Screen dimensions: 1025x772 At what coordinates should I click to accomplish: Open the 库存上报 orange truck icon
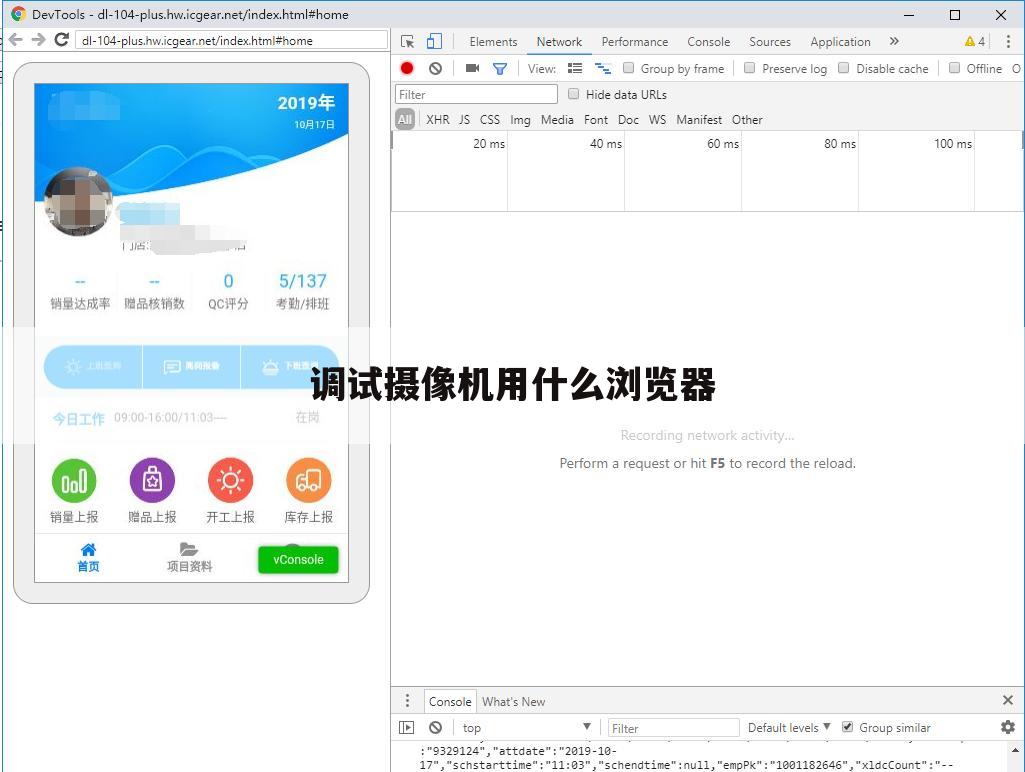click(309, 480)
